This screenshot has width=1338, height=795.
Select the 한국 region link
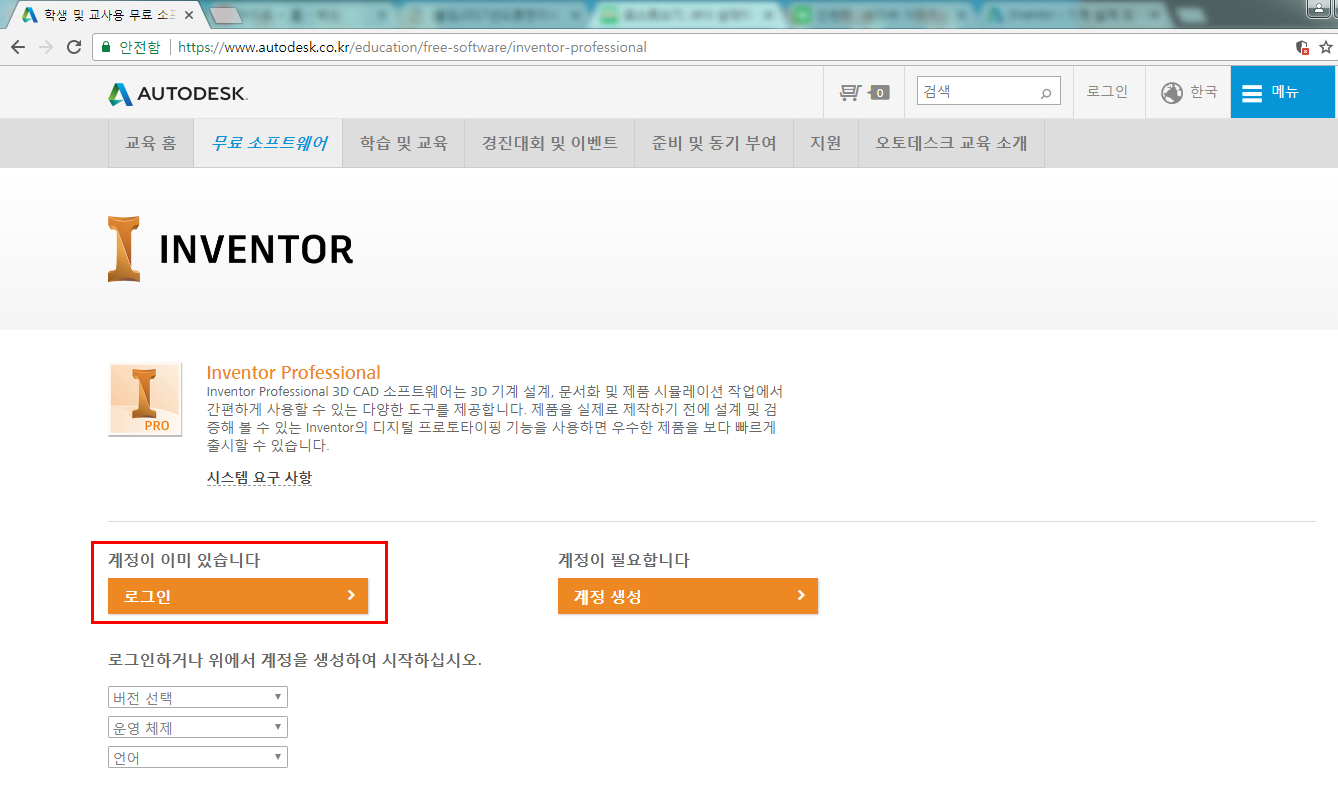click(1204, 91)
